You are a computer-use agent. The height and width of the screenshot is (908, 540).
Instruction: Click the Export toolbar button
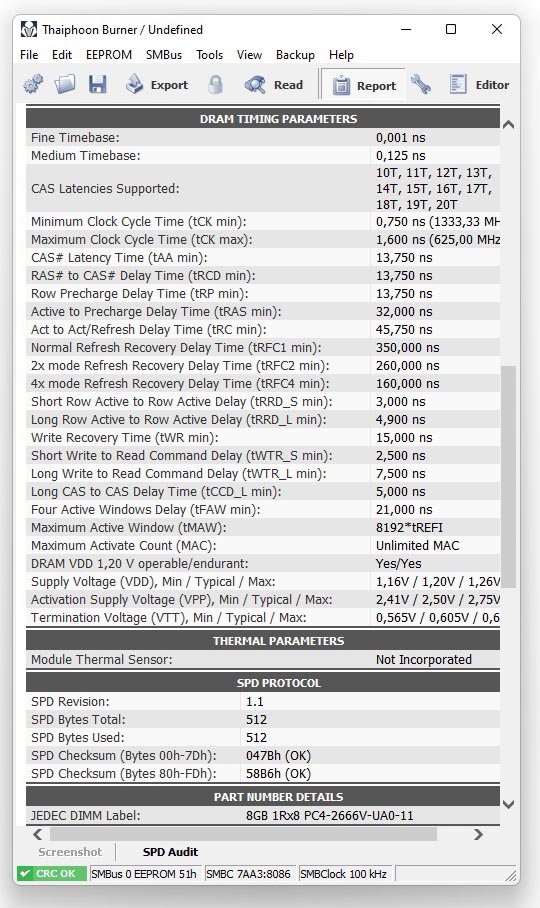coord(157,85)
